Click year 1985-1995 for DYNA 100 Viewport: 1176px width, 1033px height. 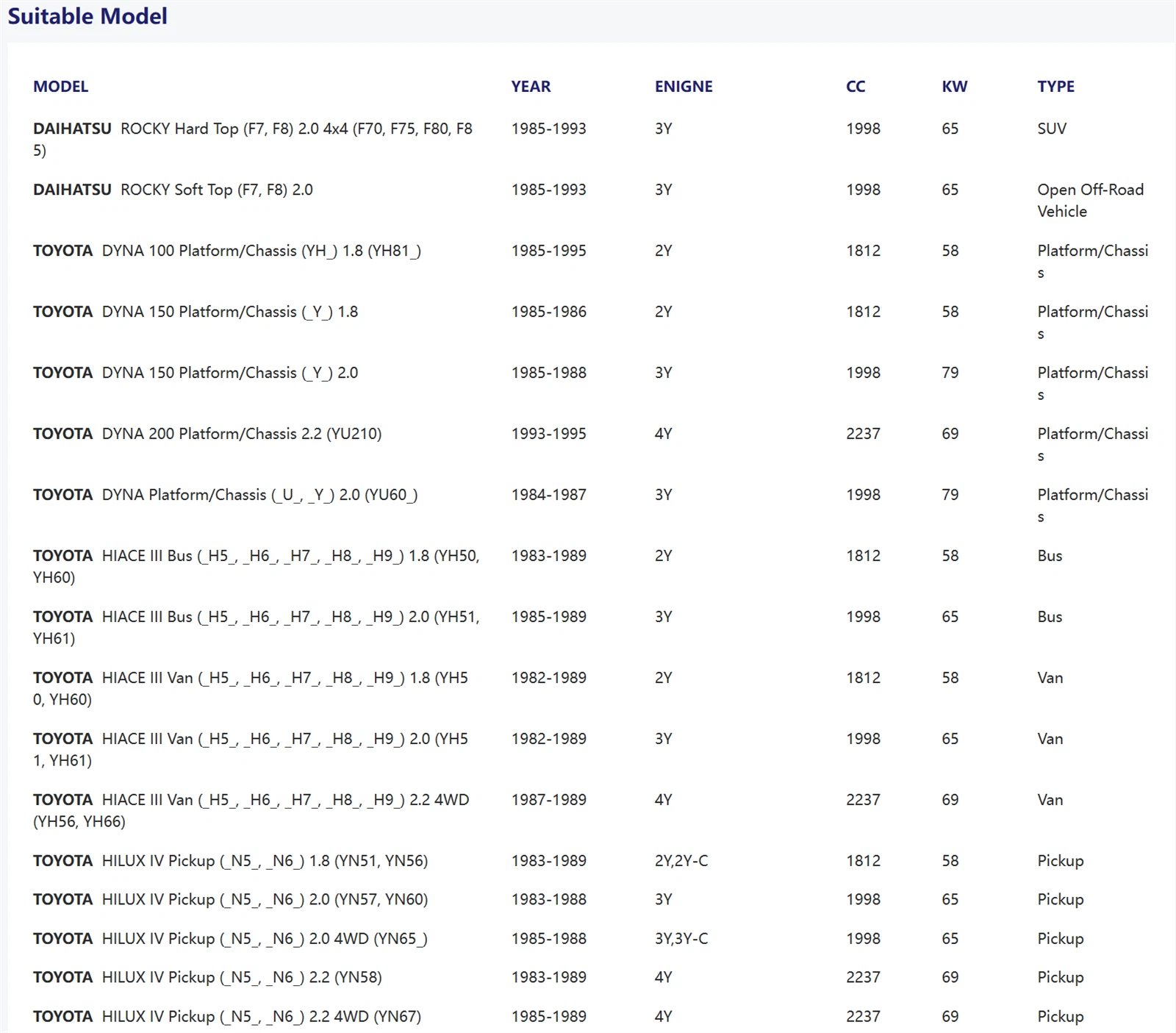tap(549, 251)
